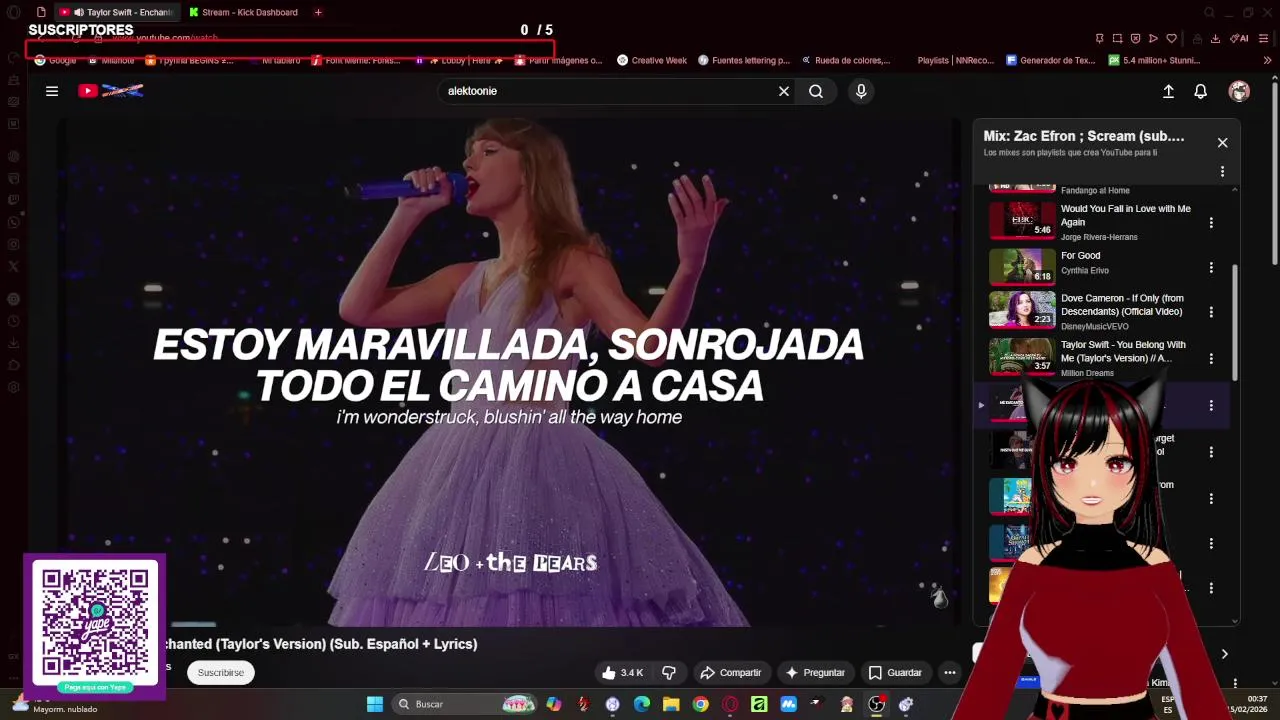The height and width of the screenshot is (720, 1280).
Task: Open Microsoft Edge from the taskbar
Action: [x=642, y=704]
